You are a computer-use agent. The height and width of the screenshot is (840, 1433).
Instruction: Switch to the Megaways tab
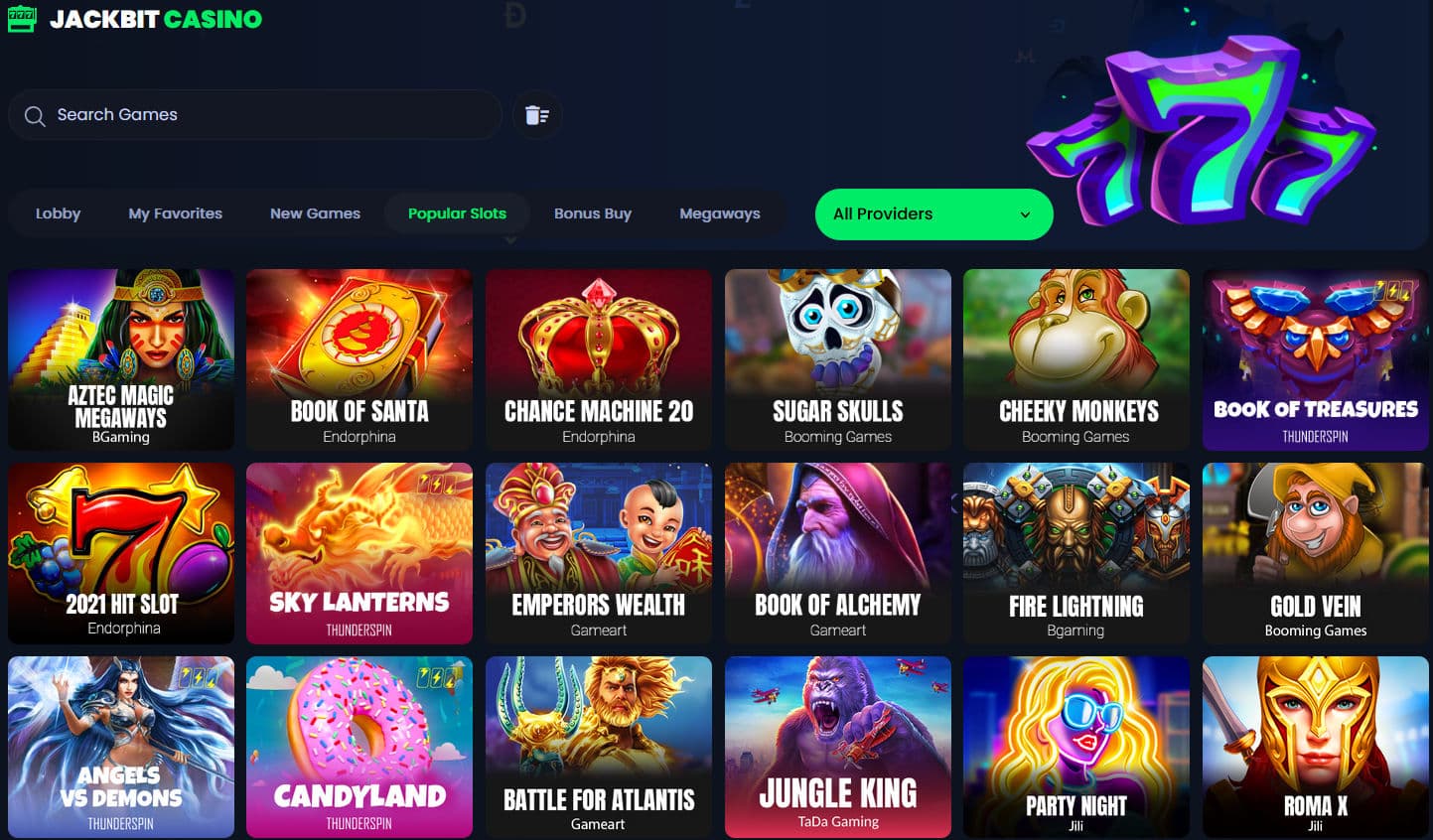pos(720,213)
